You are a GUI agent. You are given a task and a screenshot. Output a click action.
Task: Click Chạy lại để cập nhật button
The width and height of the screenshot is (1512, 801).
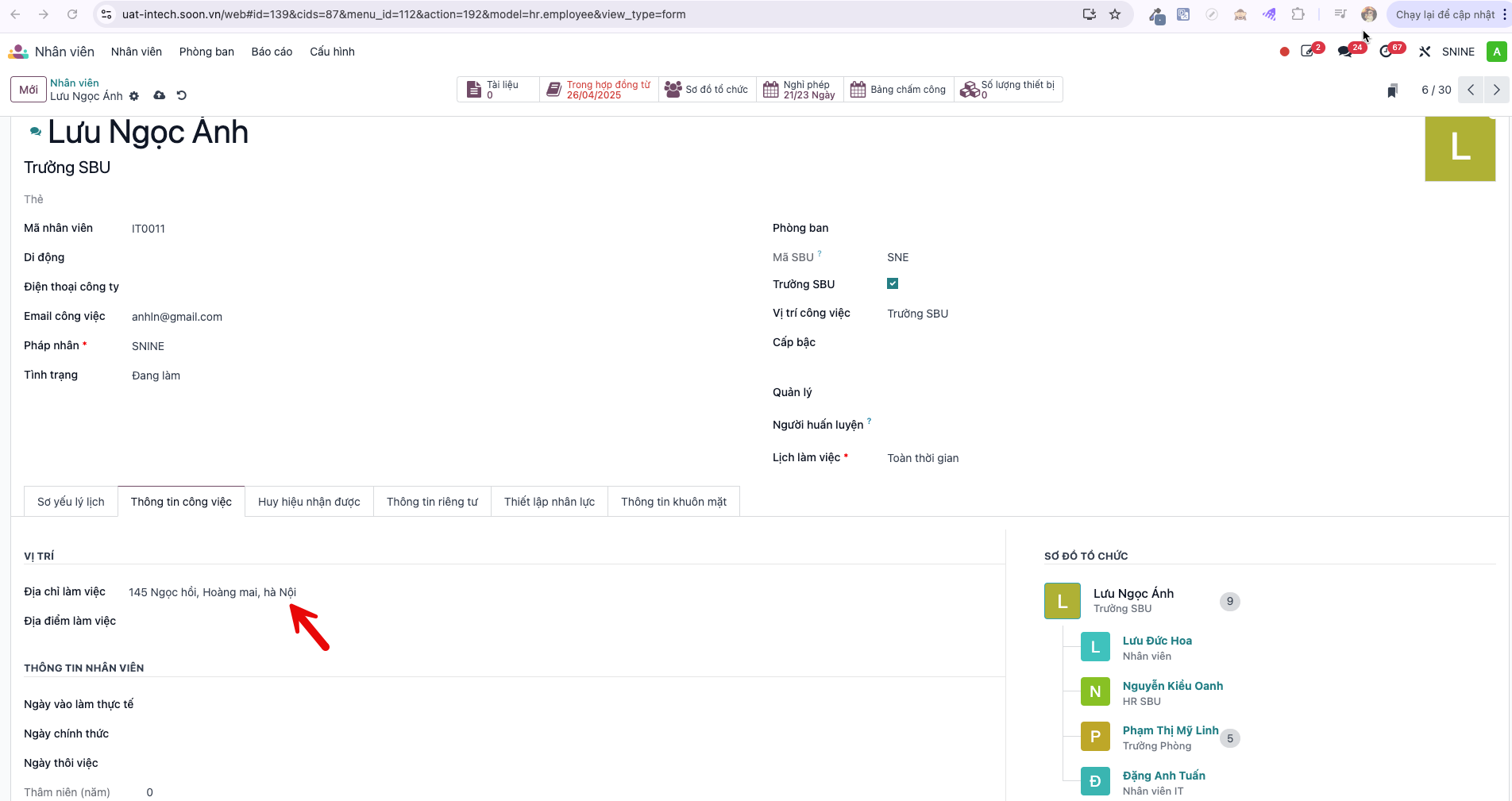(1444, 14)
